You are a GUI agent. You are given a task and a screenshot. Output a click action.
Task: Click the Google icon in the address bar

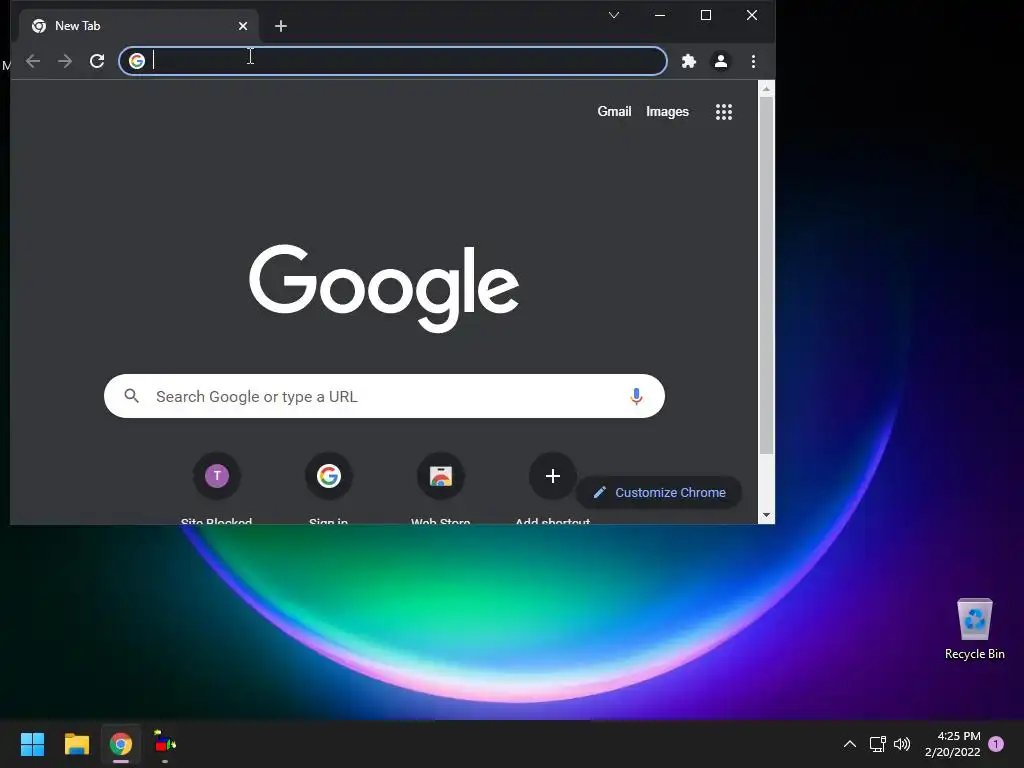pyautogui.click(x=136, y=61)
